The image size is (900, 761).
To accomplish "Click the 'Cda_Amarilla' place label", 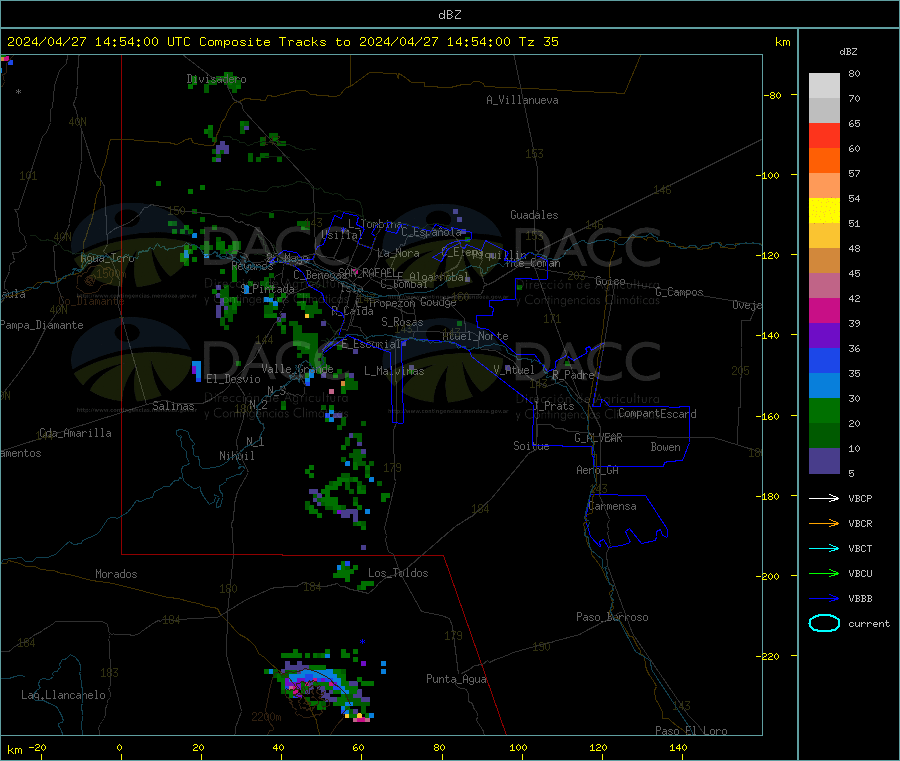I will coord(75,433).
